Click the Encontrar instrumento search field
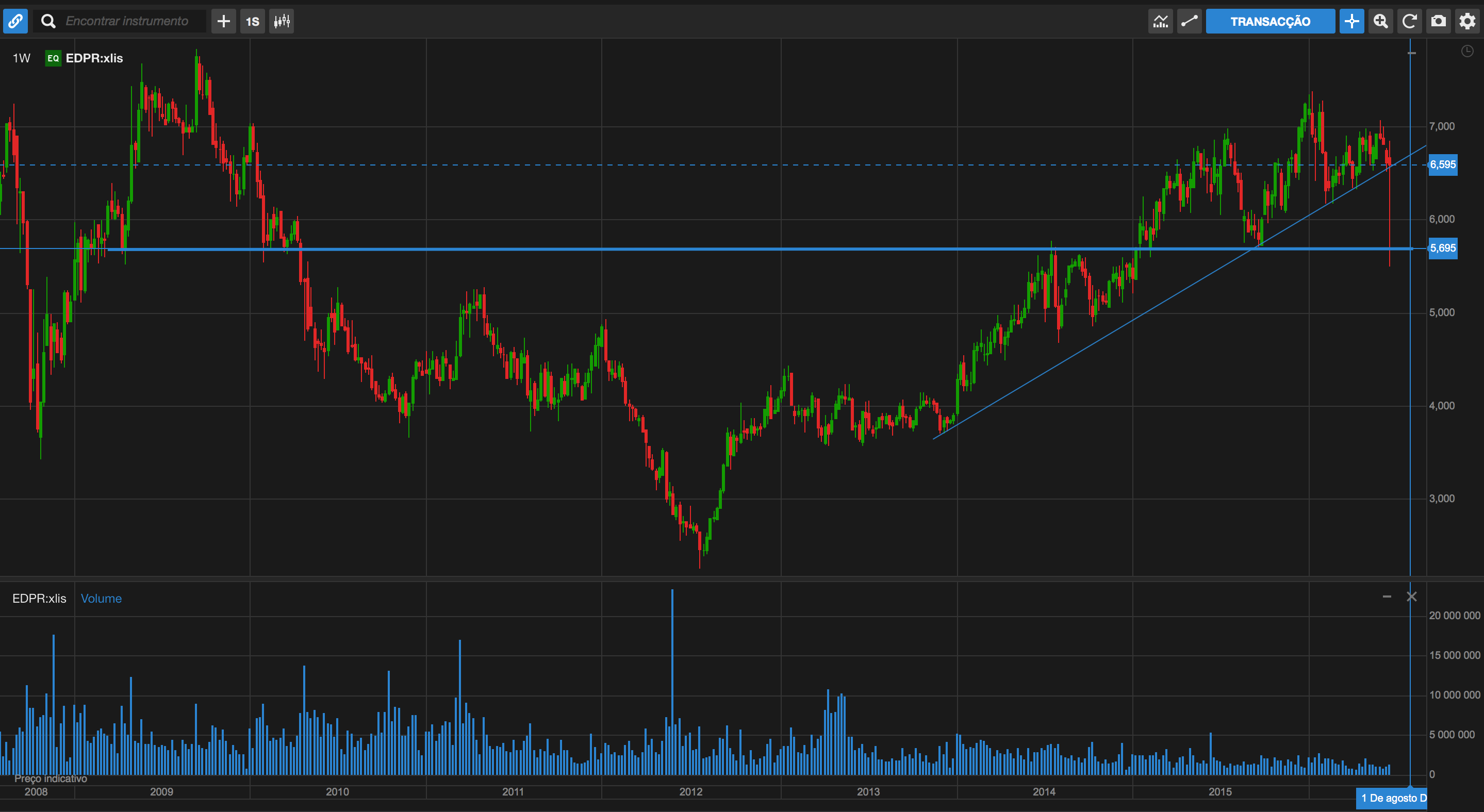Viewport: 1484px width, 812px height. 127,21
